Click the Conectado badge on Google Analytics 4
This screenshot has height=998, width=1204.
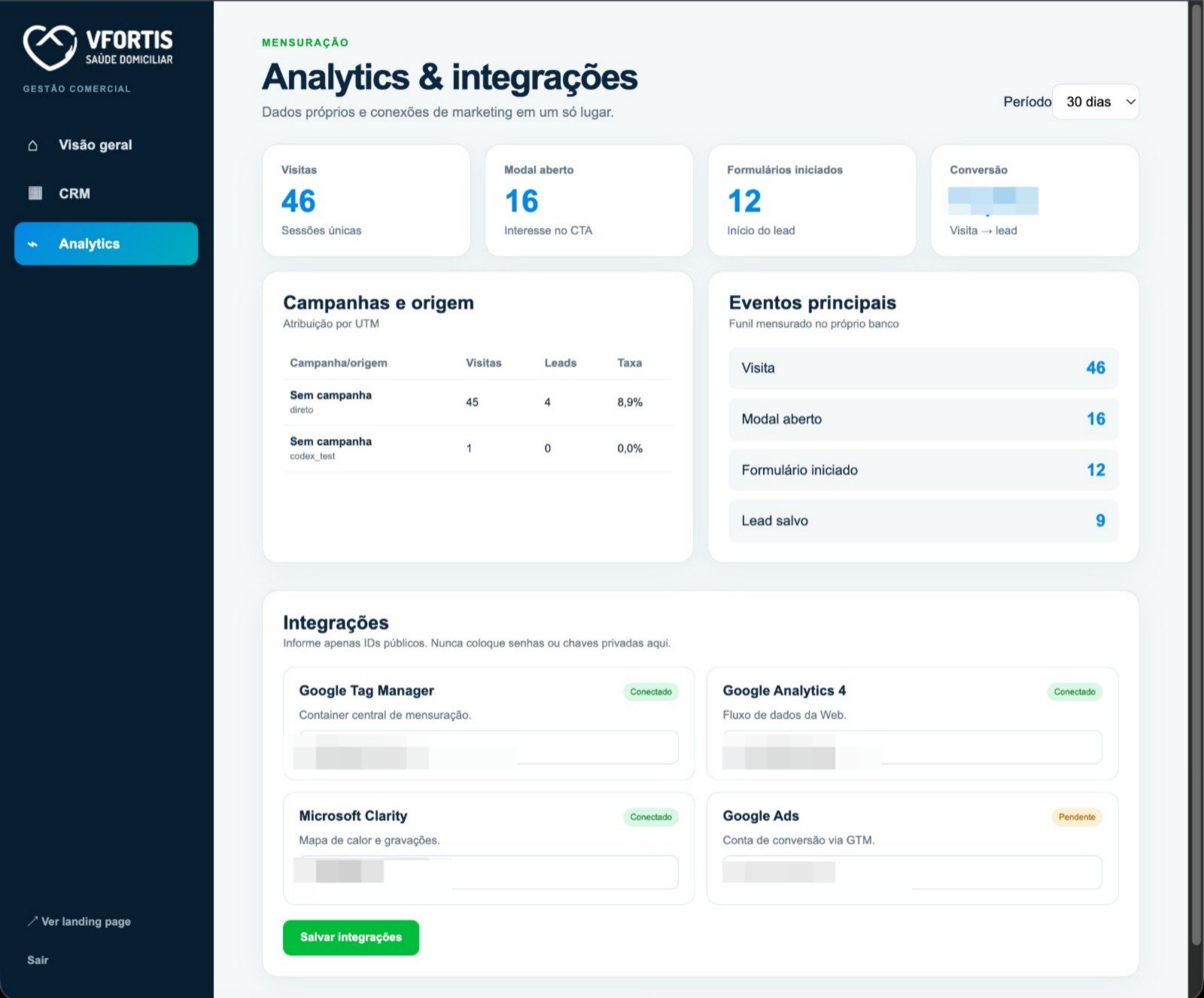pos(1075,692)
